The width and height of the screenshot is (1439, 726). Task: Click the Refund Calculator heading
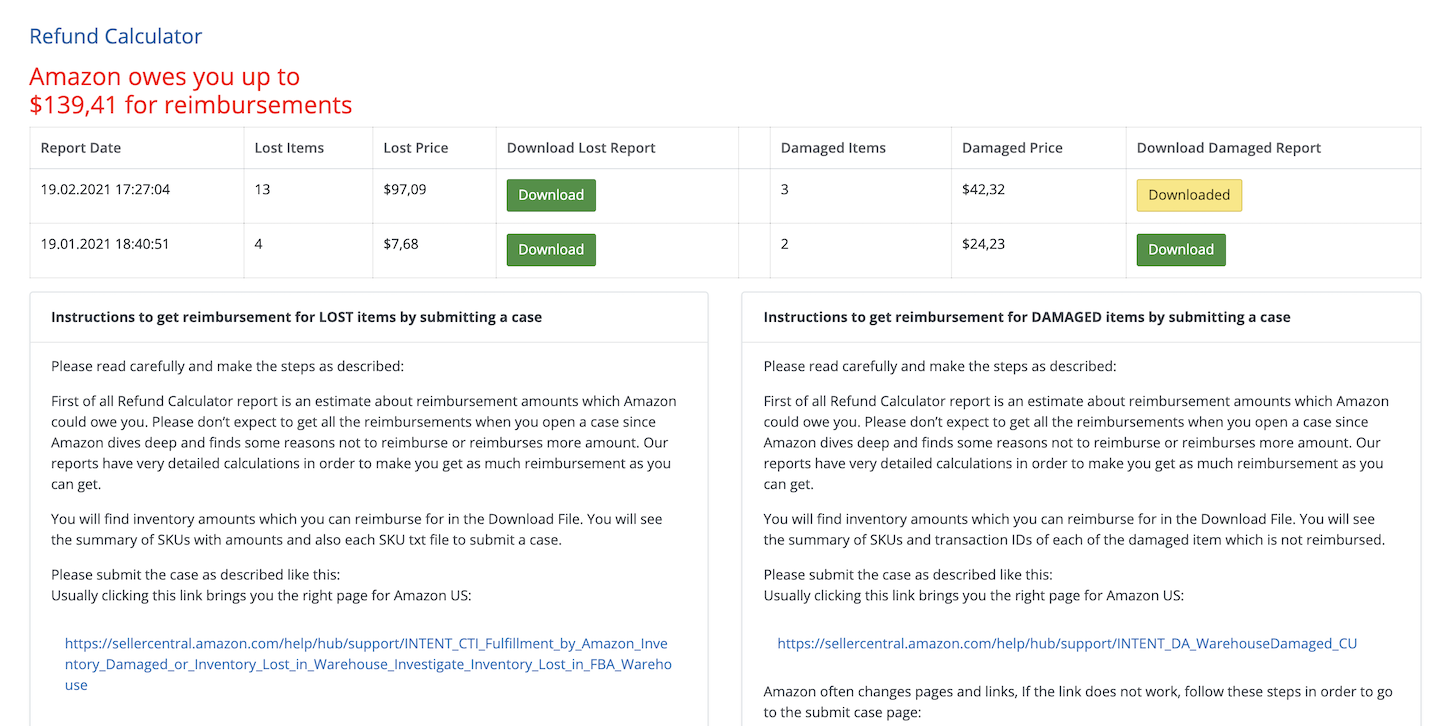(x=116, y=37)
